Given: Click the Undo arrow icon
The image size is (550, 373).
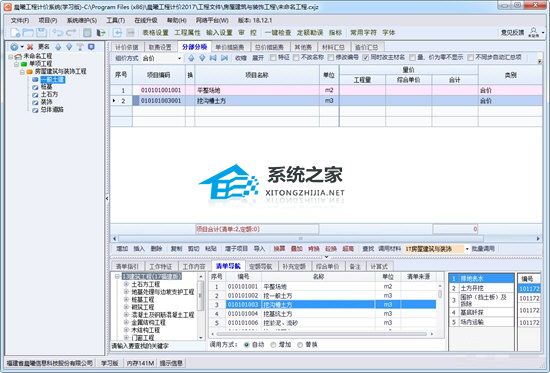Looking at the screenshot, I should coord(58,33).
